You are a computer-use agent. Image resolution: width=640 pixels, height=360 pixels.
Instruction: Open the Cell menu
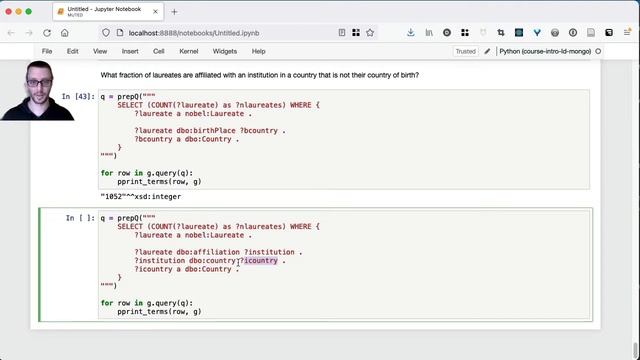click(x=158, y=51)
